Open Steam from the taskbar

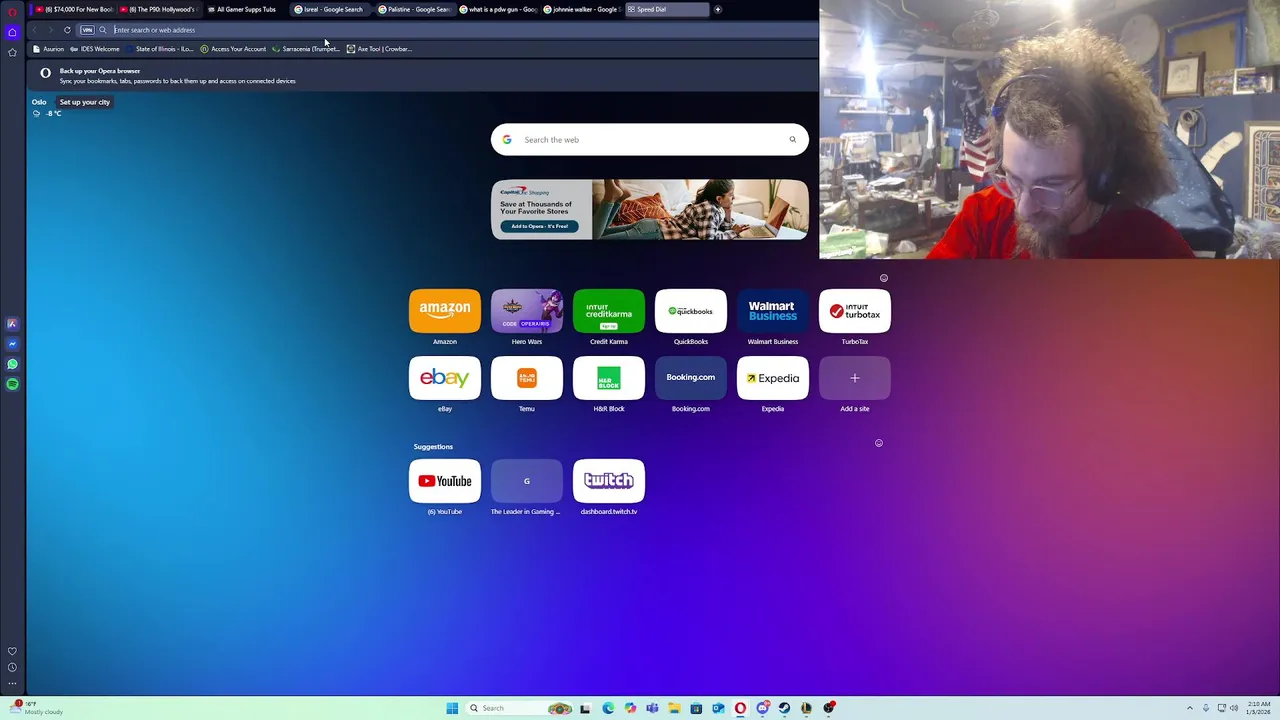784,708
